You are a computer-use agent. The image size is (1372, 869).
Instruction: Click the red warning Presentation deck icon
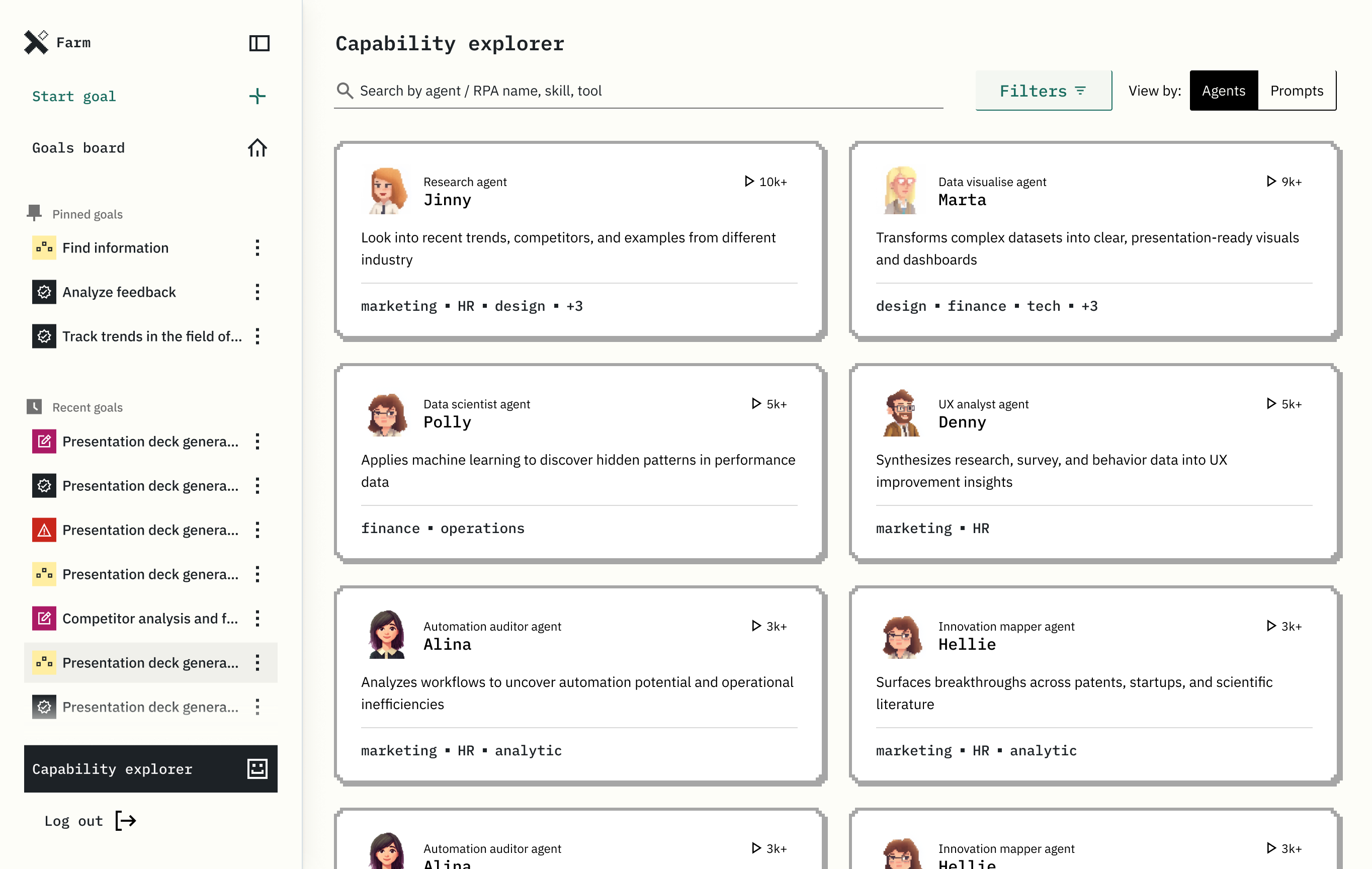[x=44, y=530]
